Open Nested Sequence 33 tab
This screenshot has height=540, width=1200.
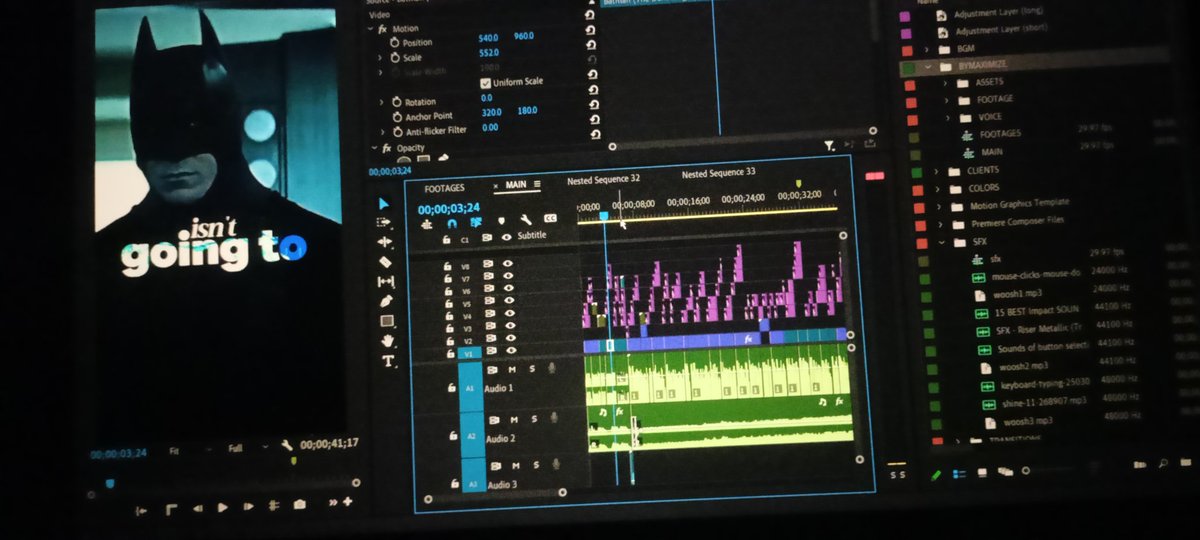[718, 173]
